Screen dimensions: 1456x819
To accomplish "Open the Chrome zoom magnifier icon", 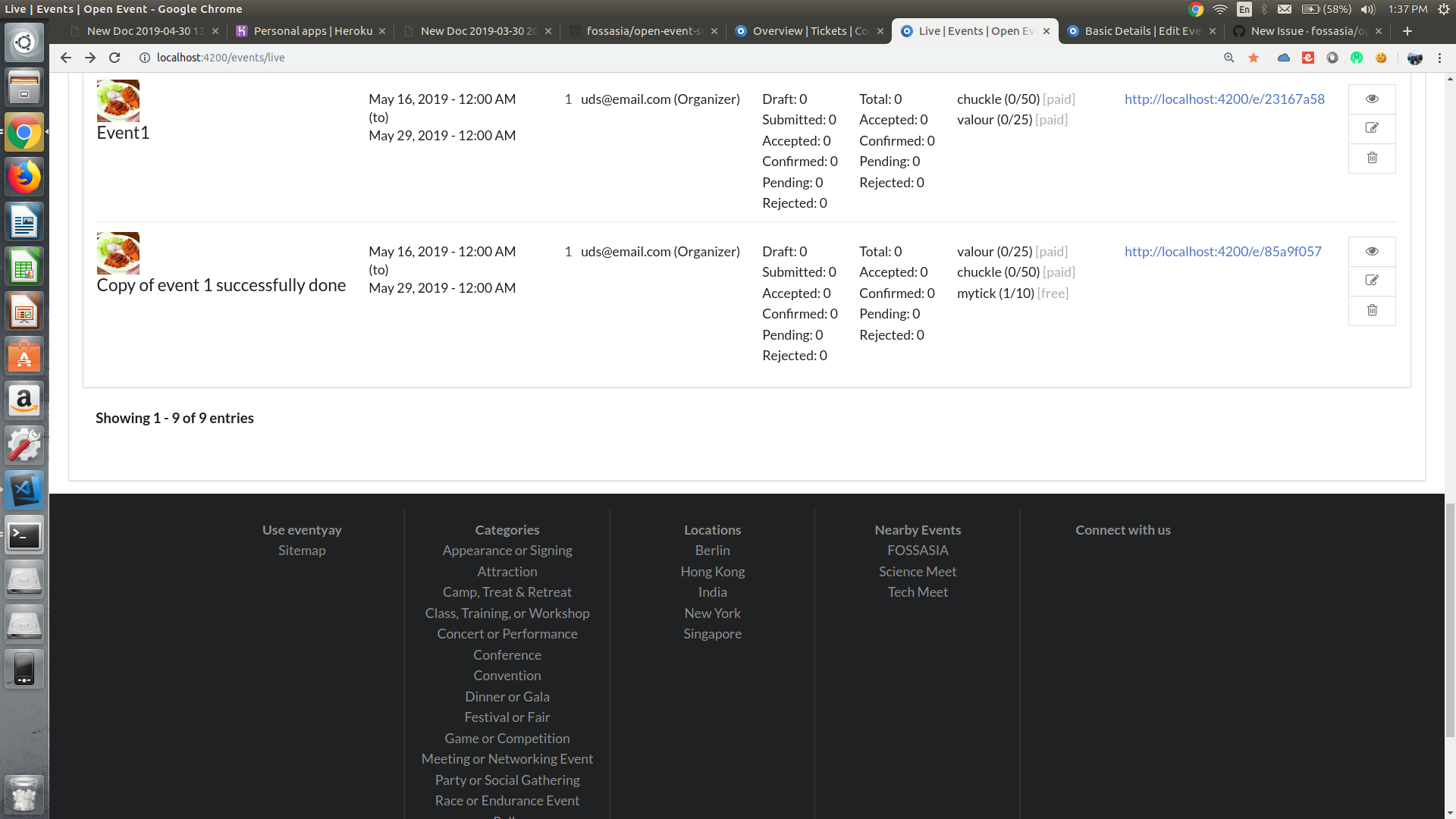I will [x=1229, y=58].
